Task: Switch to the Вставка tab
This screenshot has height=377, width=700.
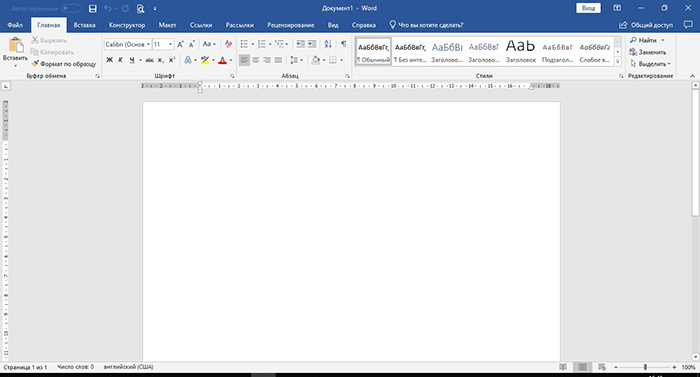Action: 84,25
